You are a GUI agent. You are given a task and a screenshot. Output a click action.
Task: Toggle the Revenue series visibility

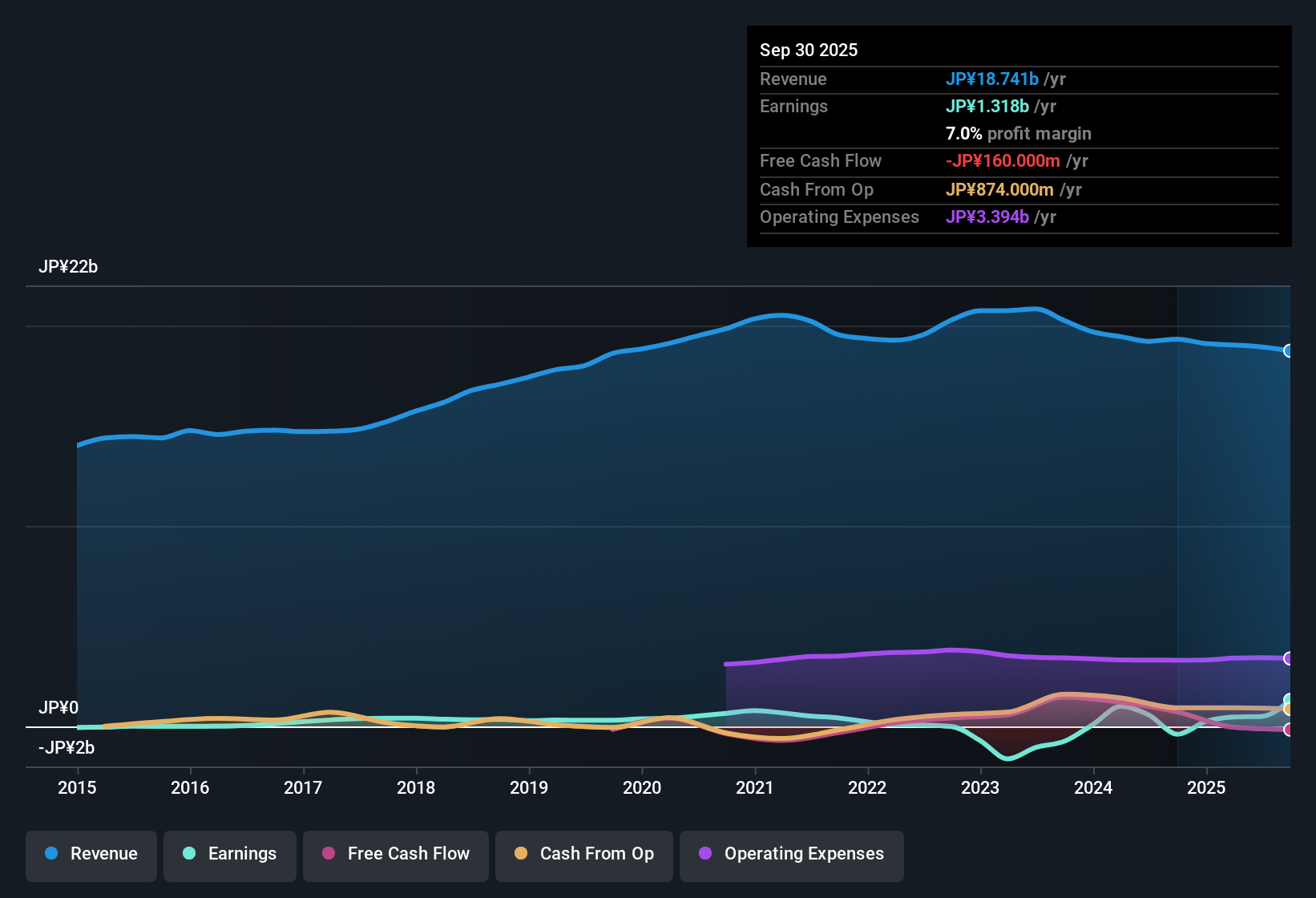(91, 854)
